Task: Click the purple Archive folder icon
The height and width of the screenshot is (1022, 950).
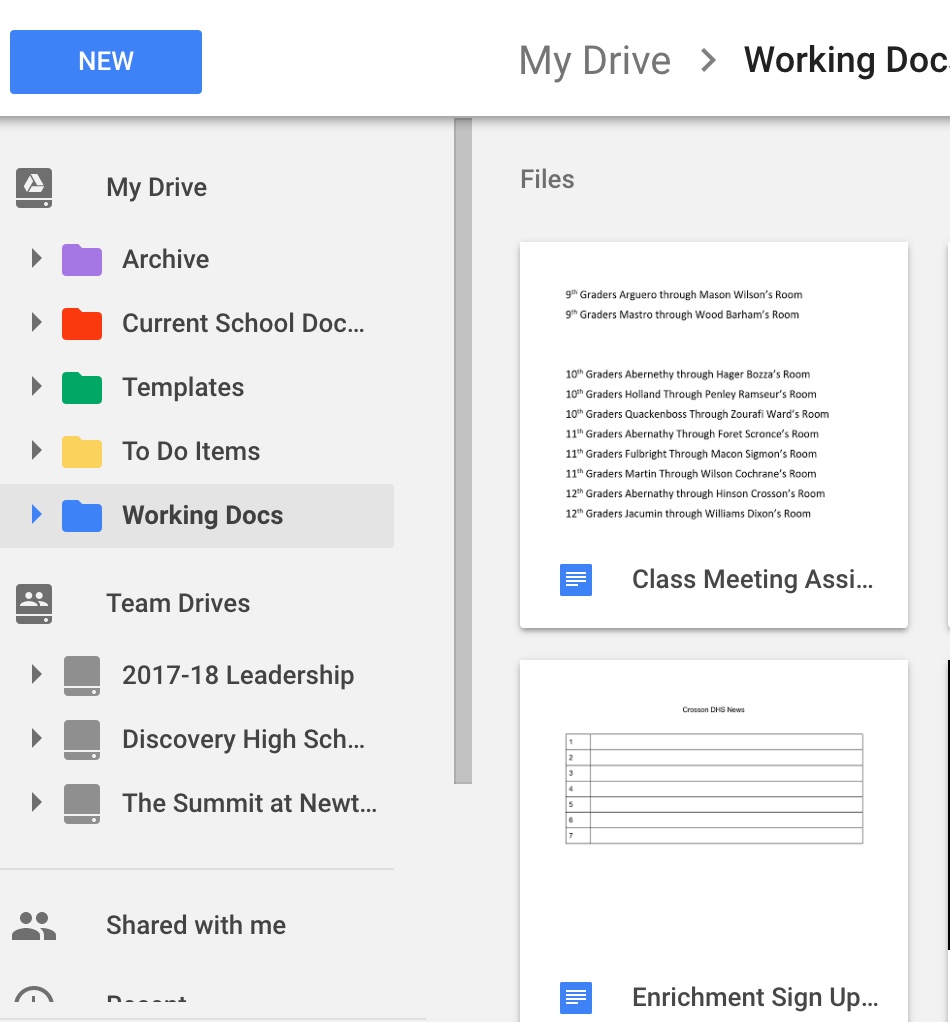Action: [x=82, y=260]
